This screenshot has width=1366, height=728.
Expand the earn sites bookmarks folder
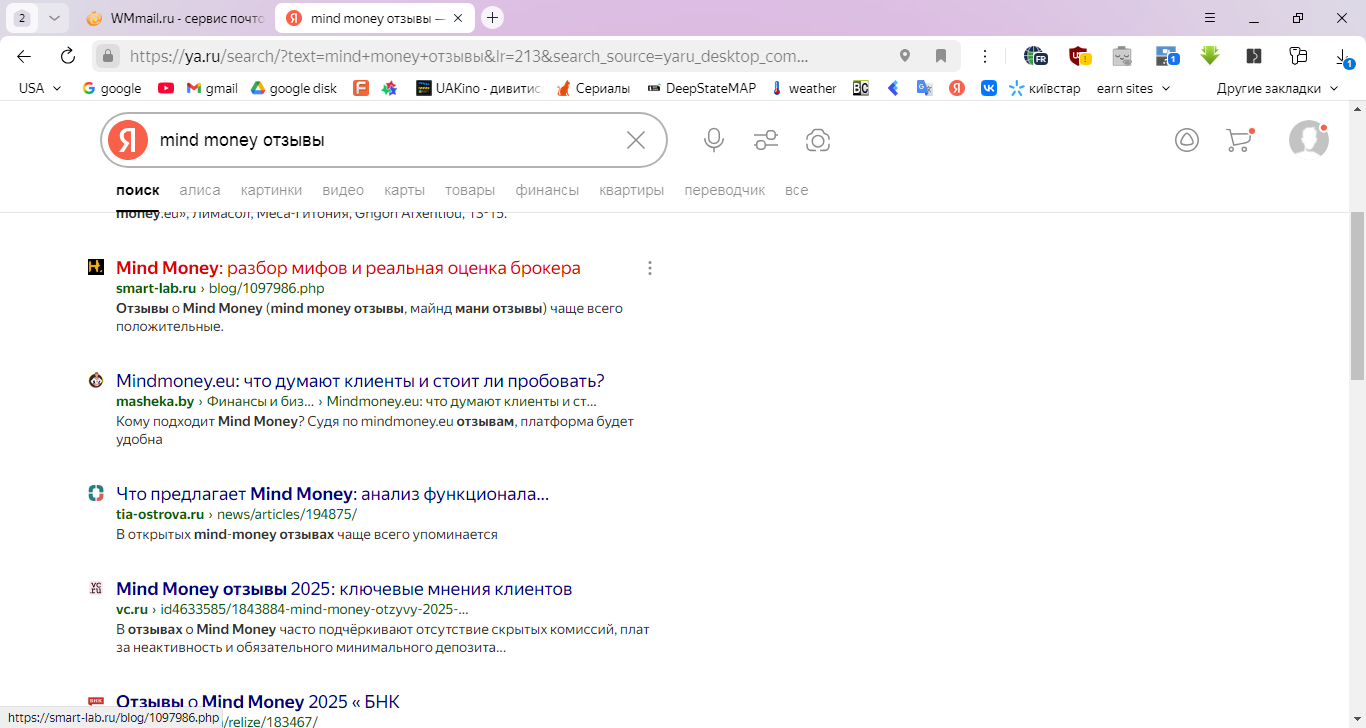click(x=1133, y=88)
